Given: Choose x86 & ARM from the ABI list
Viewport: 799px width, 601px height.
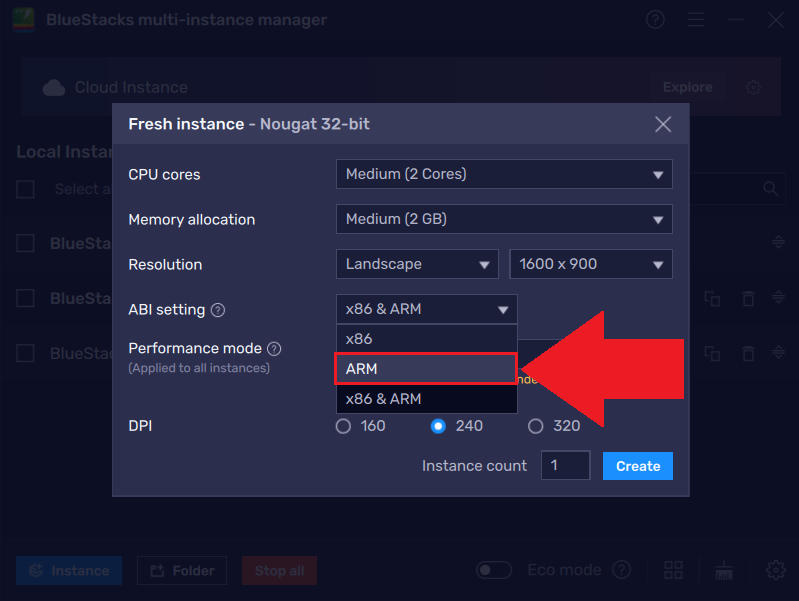Looking at the screenshot, I should tap(427, 399).
